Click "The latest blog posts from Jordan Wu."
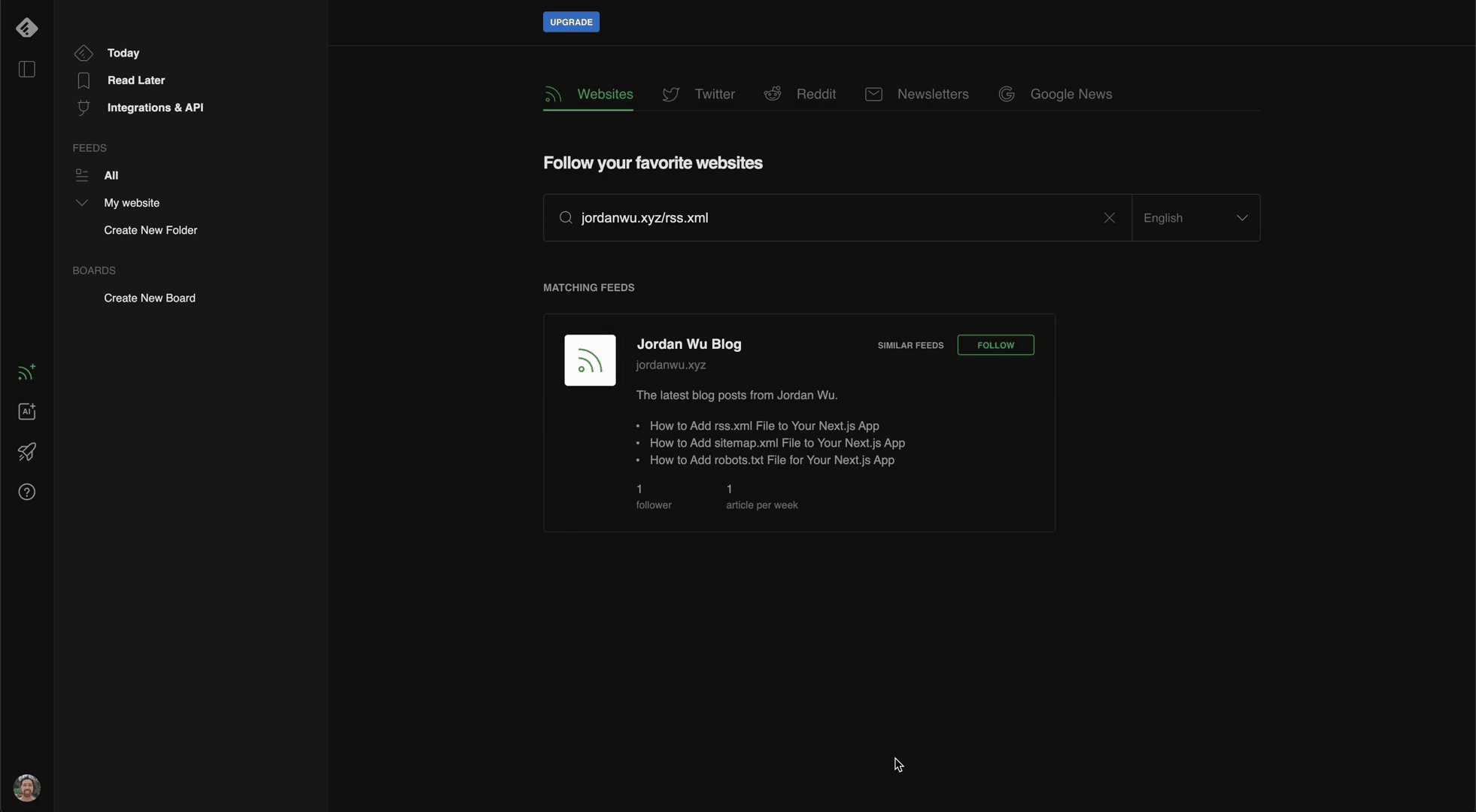1476x812 pixels. click(x=736, y=395)
